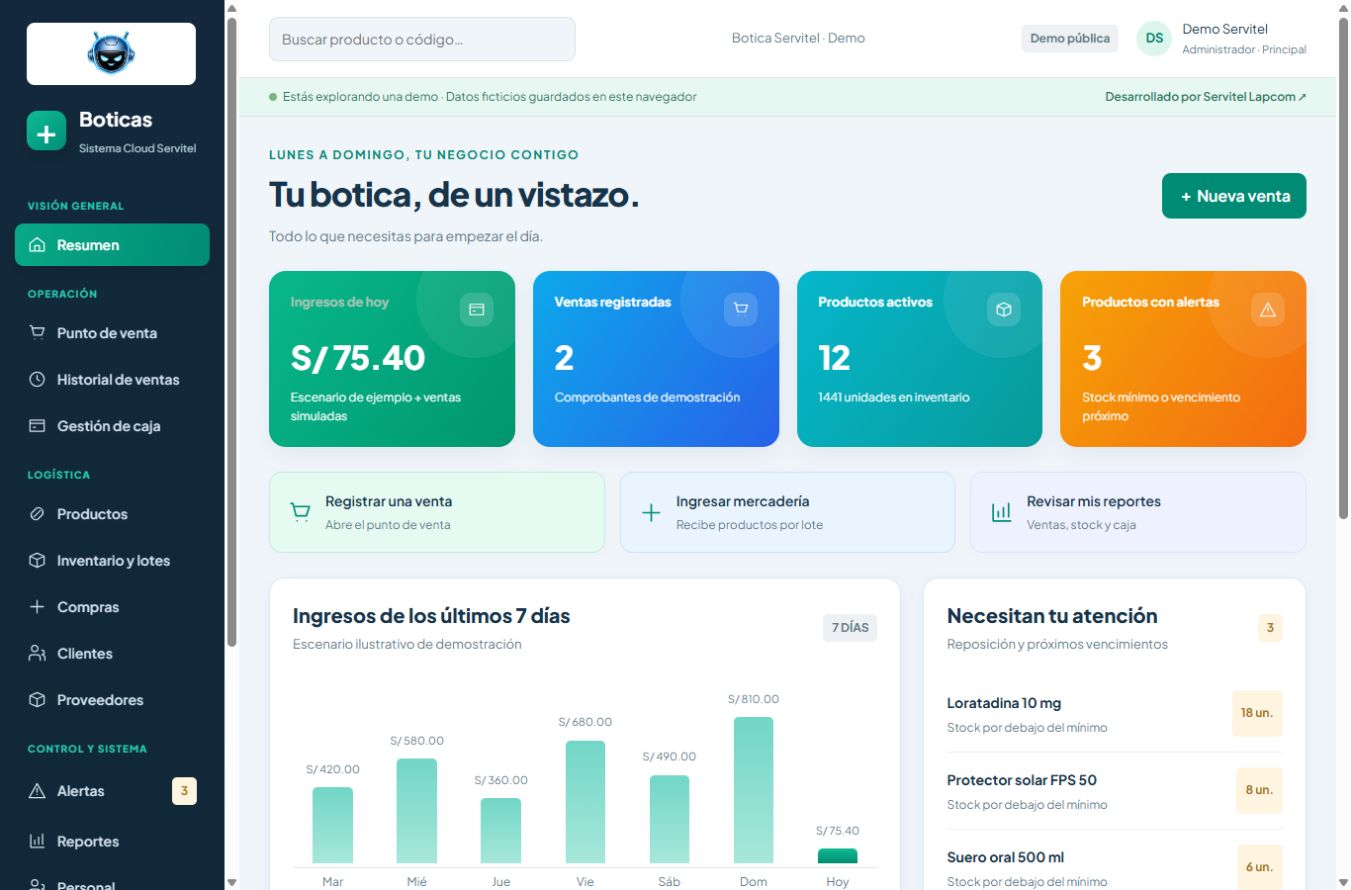The height and width of the screenshot is (890, 1351).
Task: Click the Productos con alertas card
Action: [x=1183, y=359]
